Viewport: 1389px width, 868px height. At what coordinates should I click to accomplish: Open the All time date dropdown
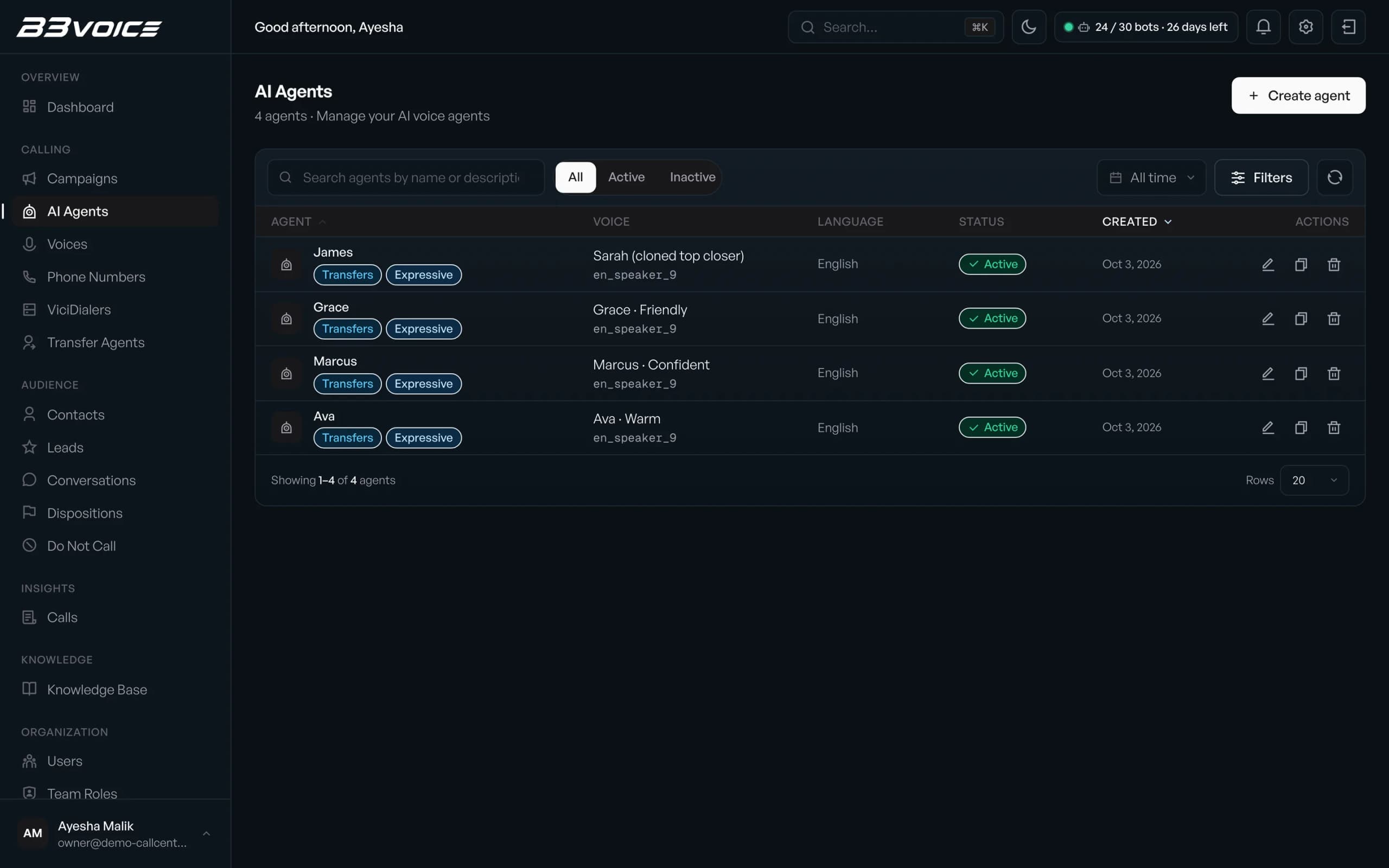pyautogui.click(x=1151, y=177)
